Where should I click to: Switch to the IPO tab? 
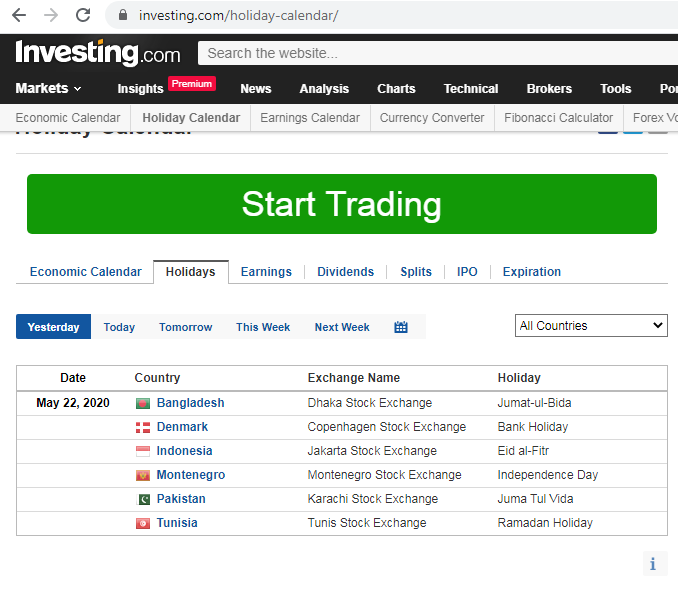(467, 272)
